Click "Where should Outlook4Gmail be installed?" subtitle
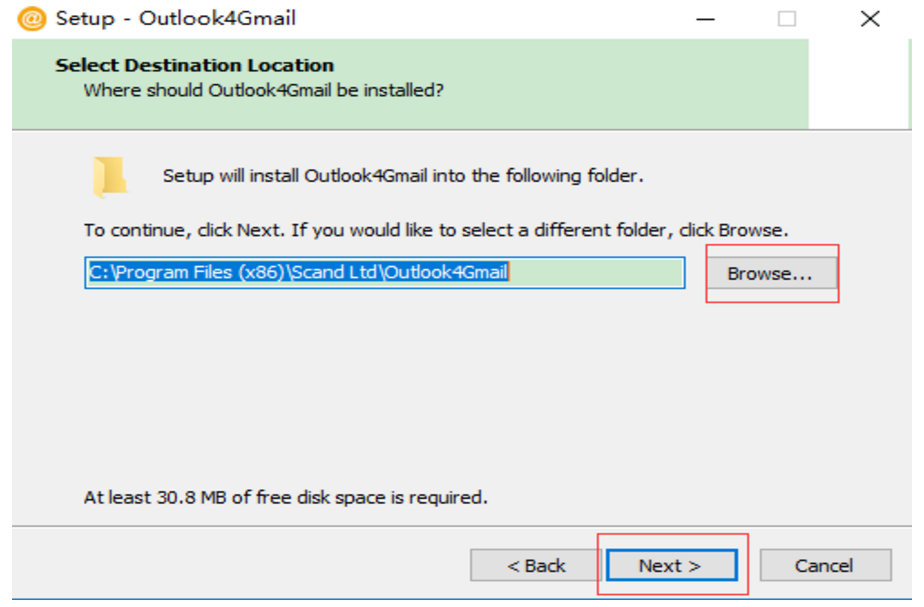Viewport: 924px width, 607px height. (x=263, y=90)
